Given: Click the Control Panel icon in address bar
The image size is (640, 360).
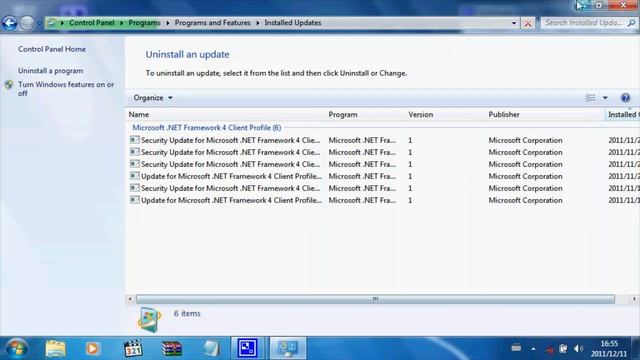Looking at the screenshot, I should click(x=51, y=23).
